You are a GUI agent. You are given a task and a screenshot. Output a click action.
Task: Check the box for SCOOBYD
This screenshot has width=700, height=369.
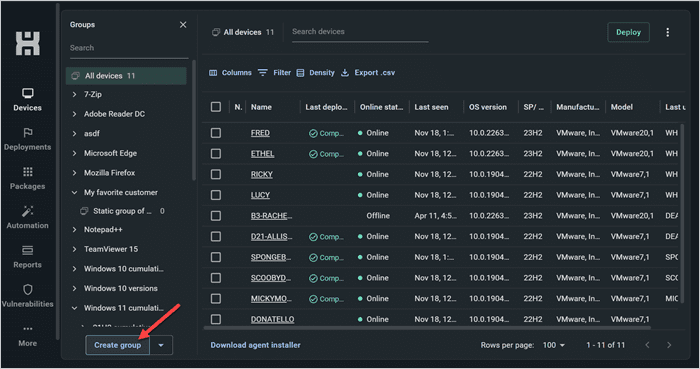216,278
